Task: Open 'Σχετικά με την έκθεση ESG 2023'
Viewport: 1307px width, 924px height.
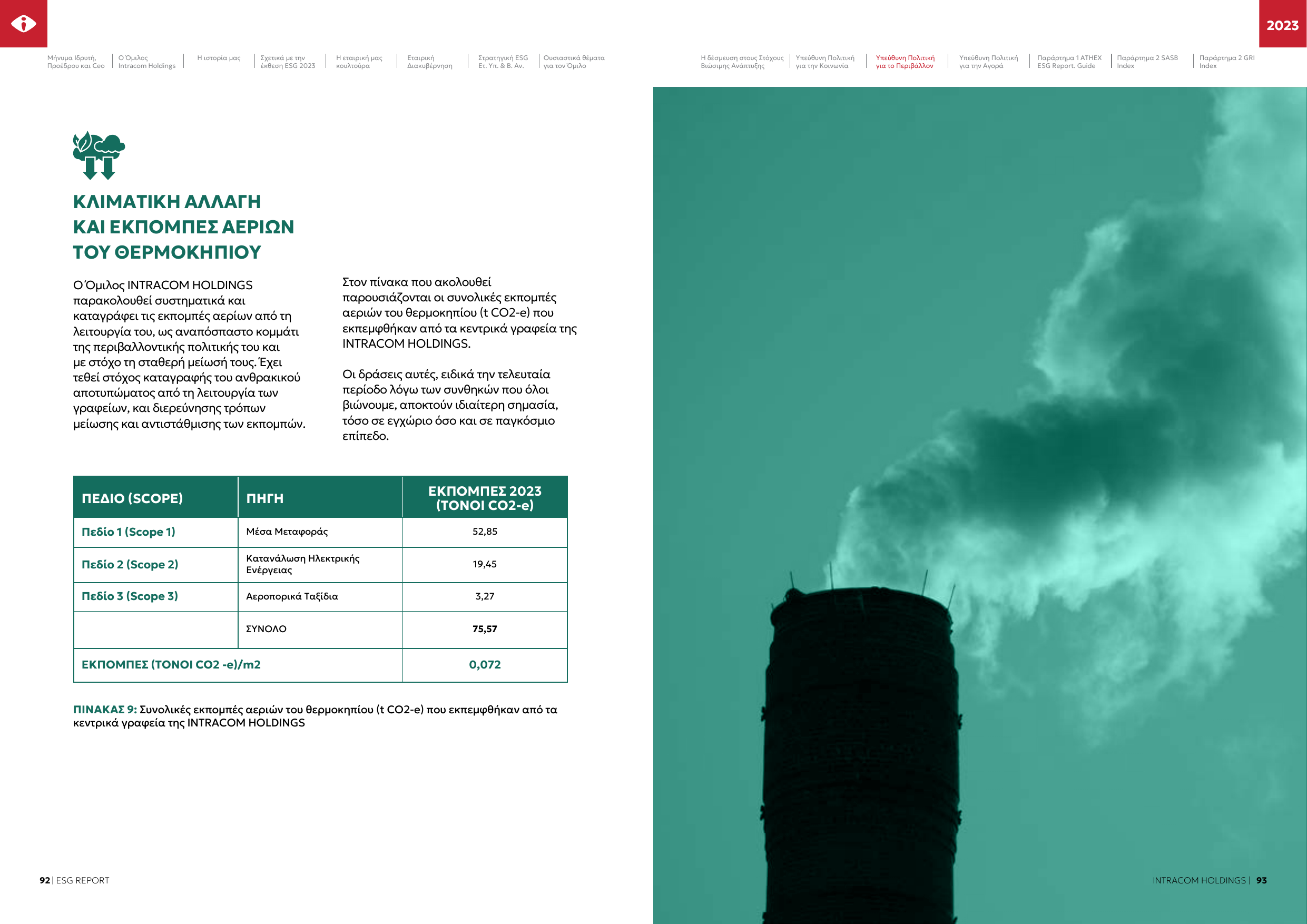Action: click(x=288, y=62)
